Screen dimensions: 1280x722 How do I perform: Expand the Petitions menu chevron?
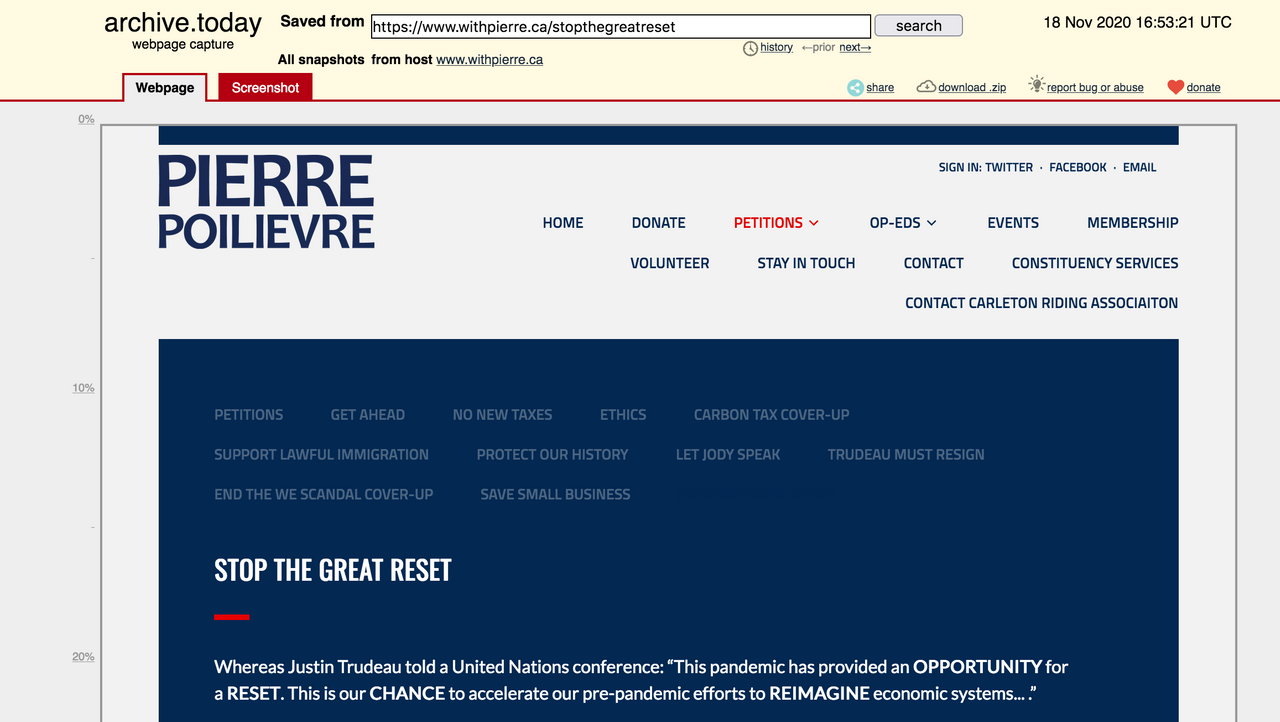coord(814,223)
